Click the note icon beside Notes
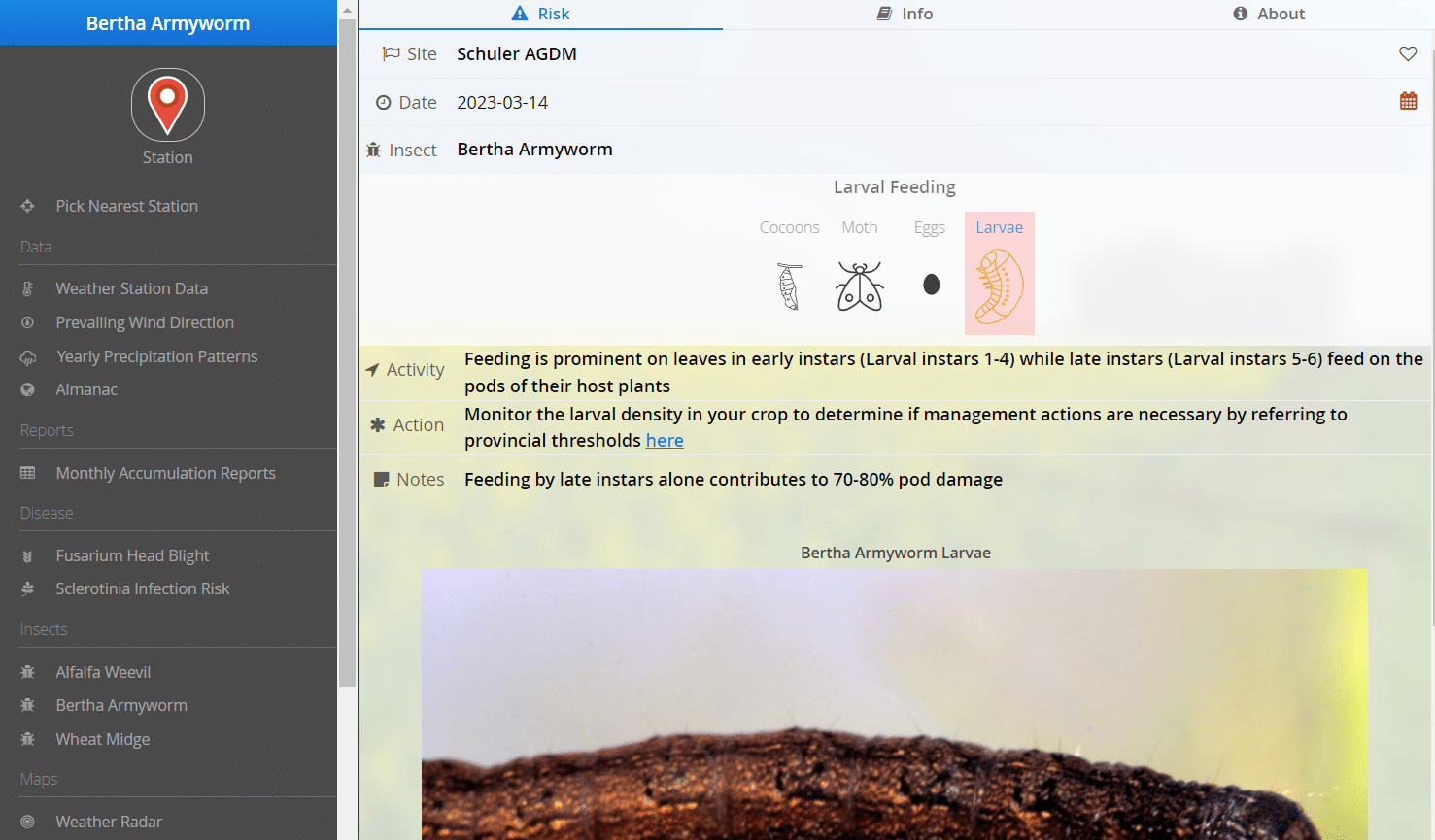Image resolution: width=1435 pixels, height=840 pixels. [382, 480]
